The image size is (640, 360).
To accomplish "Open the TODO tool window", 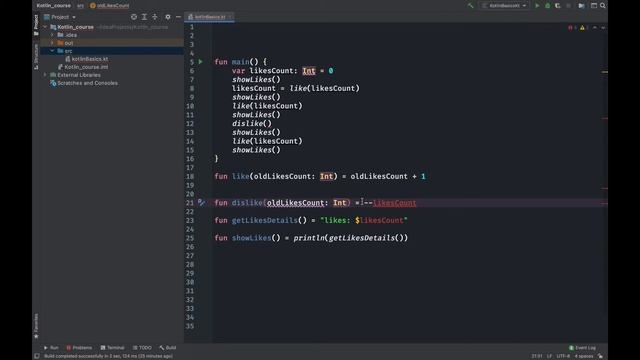I will [142, 348].
